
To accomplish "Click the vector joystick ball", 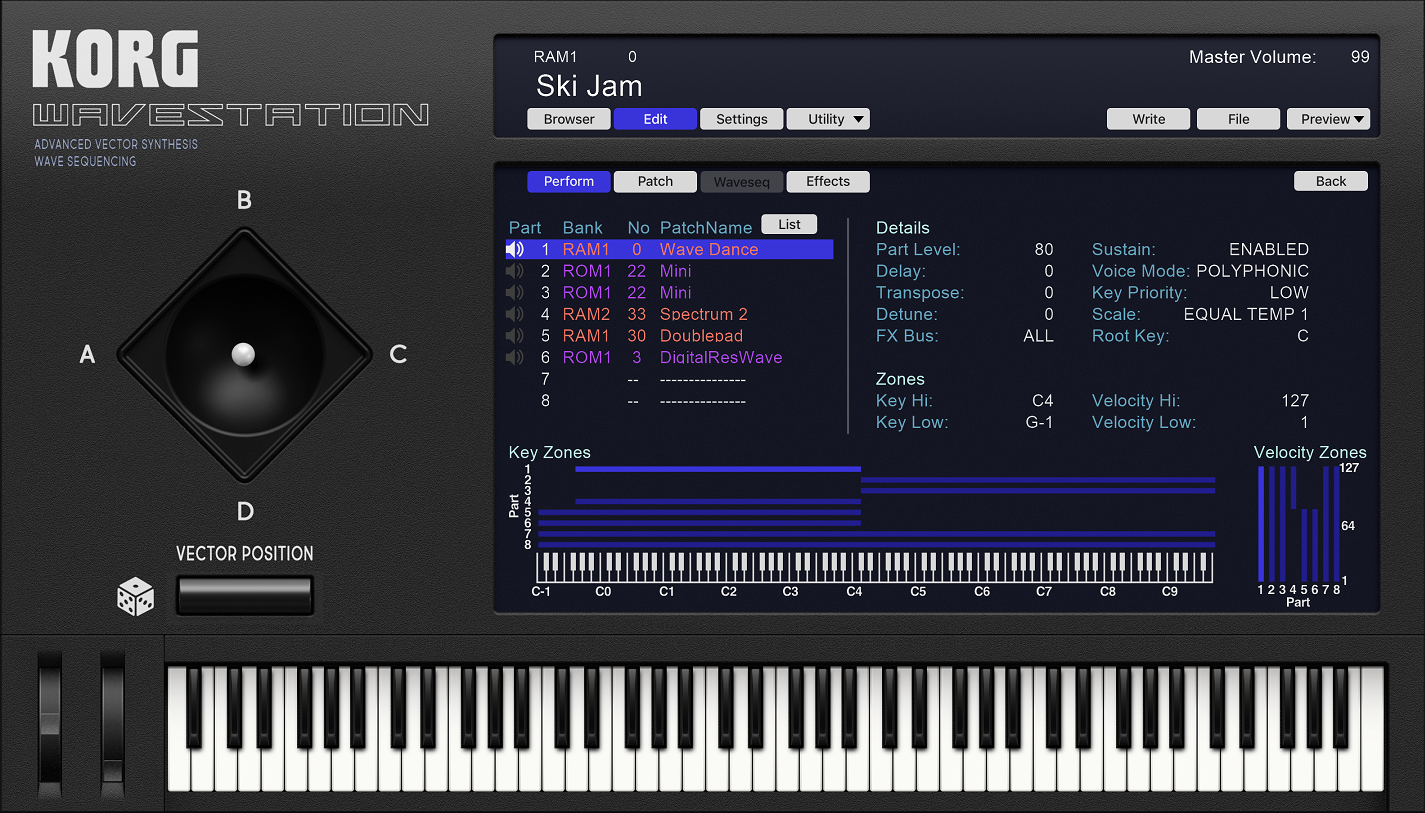I will pos(243,354).
